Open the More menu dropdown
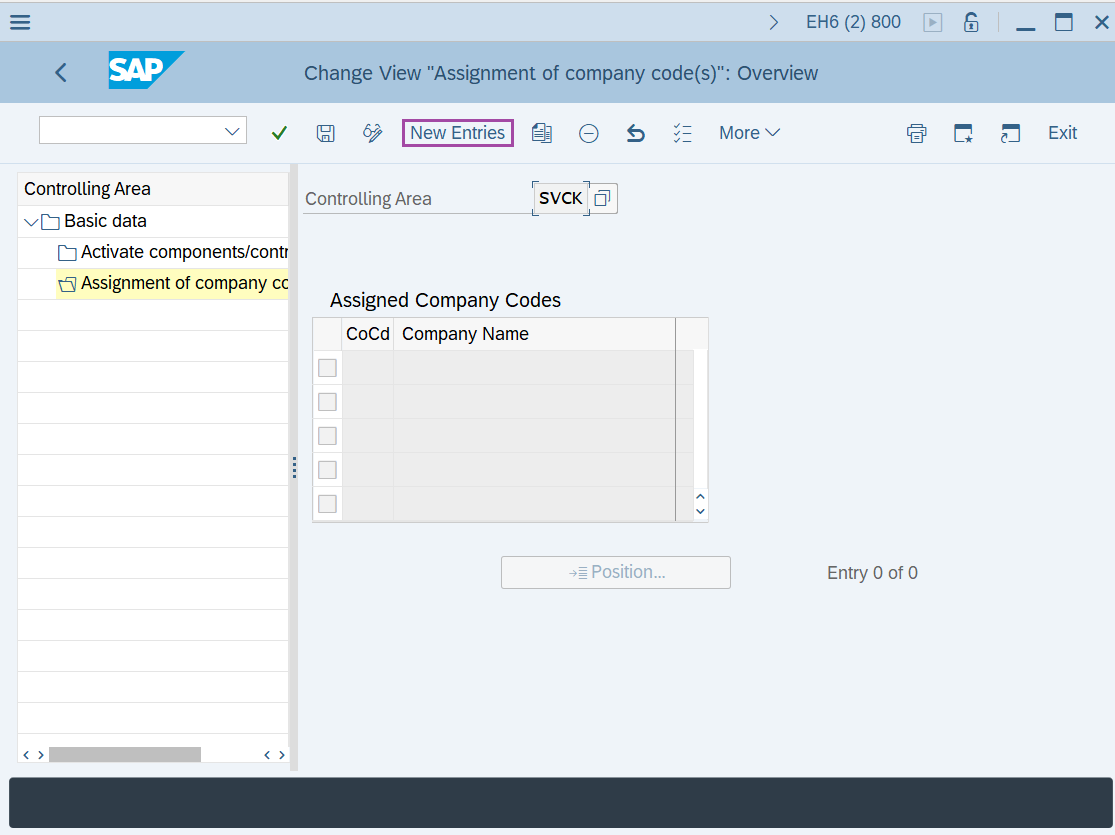The height and width of the screenshot is (835, 1115). coord(749,133)
